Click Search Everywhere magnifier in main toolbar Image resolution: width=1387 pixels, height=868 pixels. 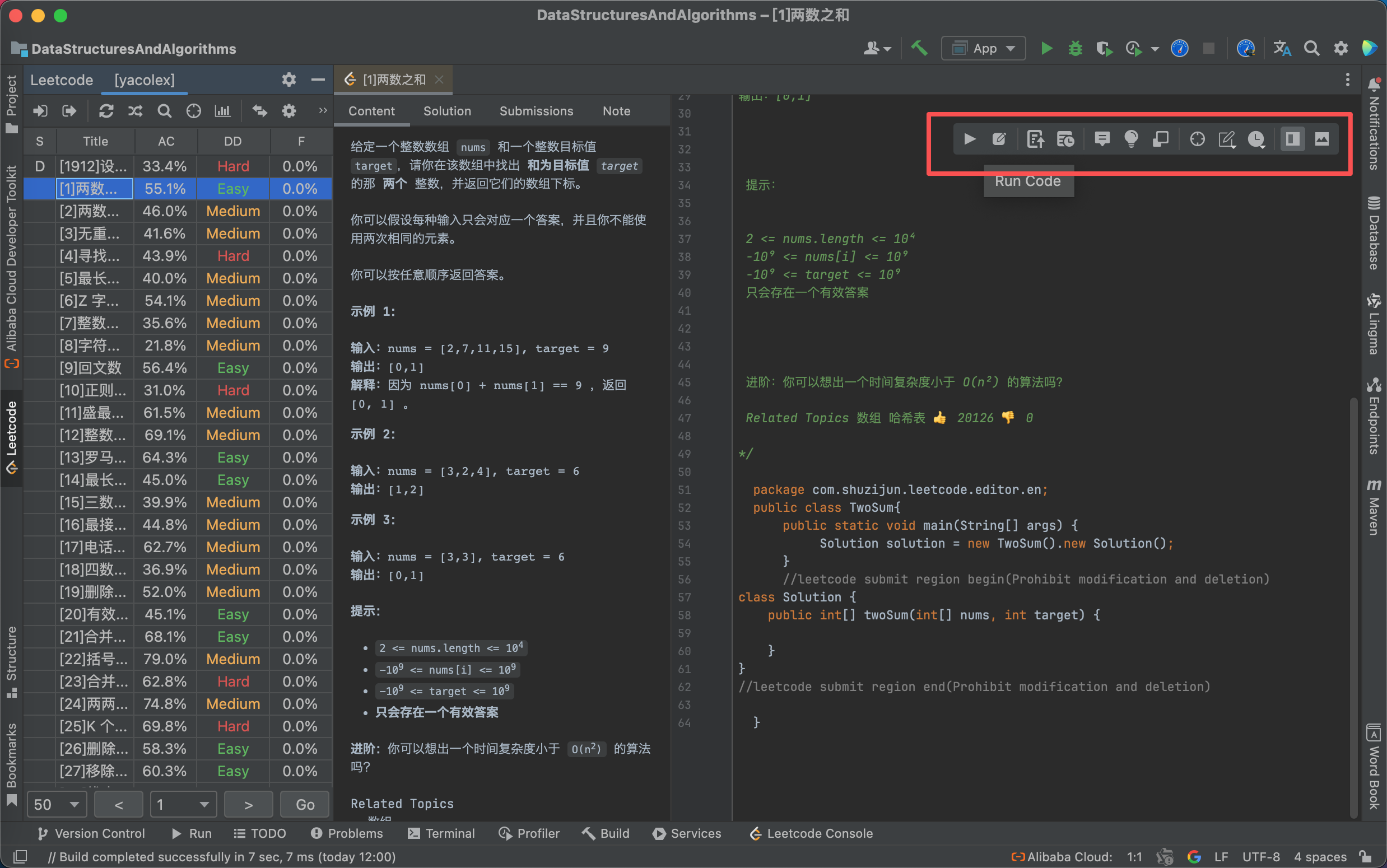coord(1311,48)
